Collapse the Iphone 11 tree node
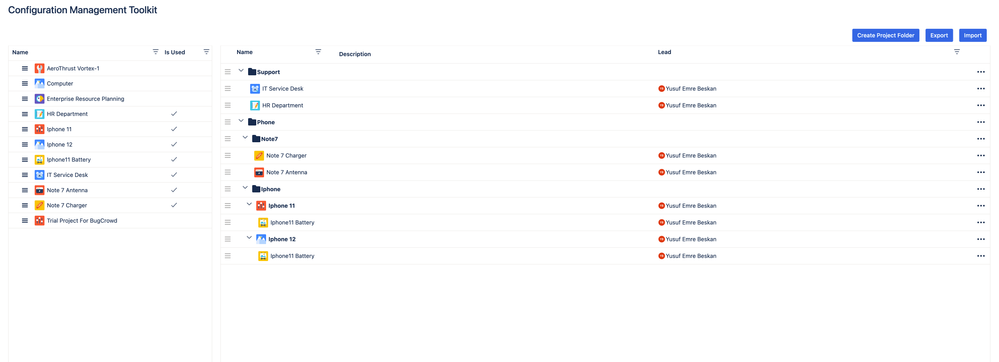 [x=249, y=205]
